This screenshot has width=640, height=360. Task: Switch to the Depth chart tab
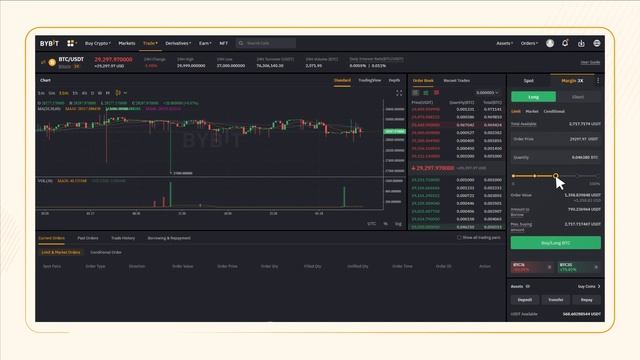tap(394, 80)
